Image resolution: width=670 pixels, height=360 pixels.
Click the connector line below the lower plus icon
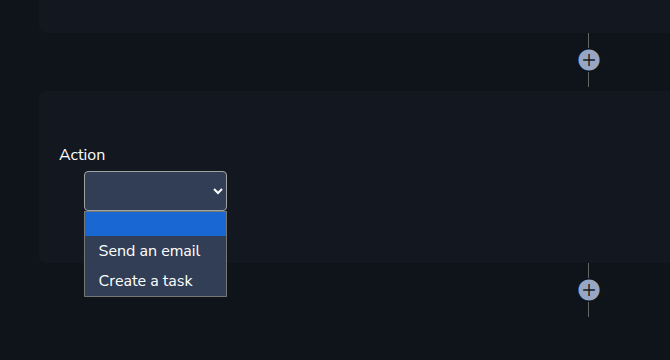[588, 309]
